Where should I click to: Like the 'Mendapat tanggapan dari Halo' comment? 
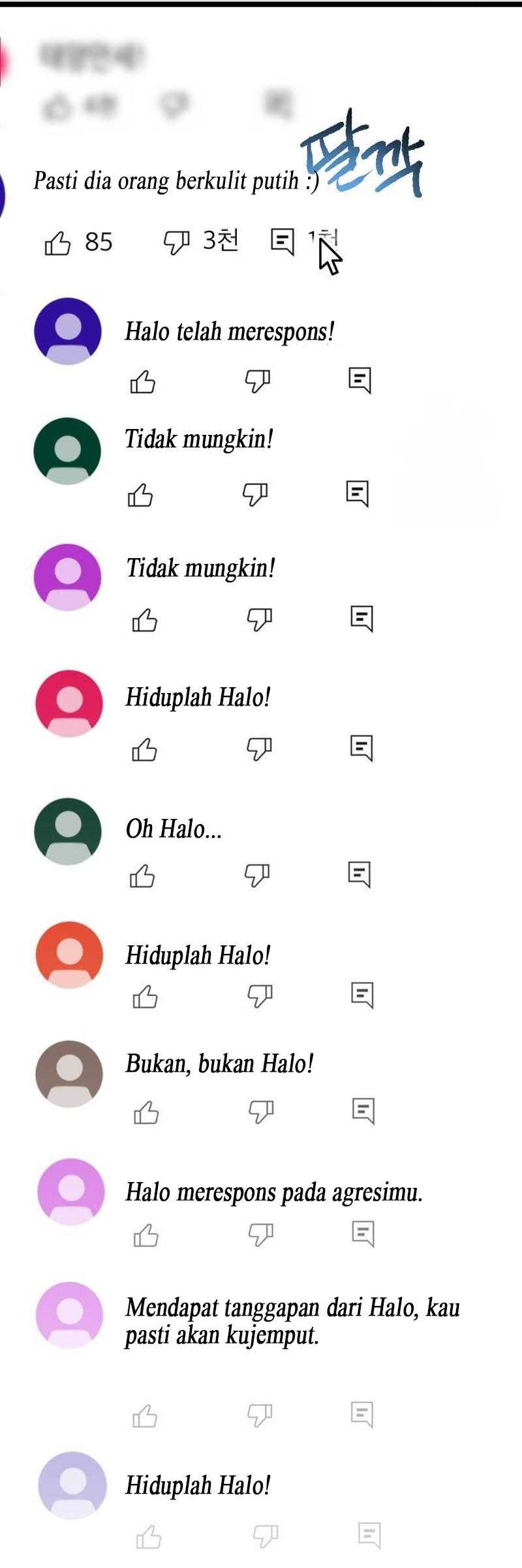coord(145,1415)
